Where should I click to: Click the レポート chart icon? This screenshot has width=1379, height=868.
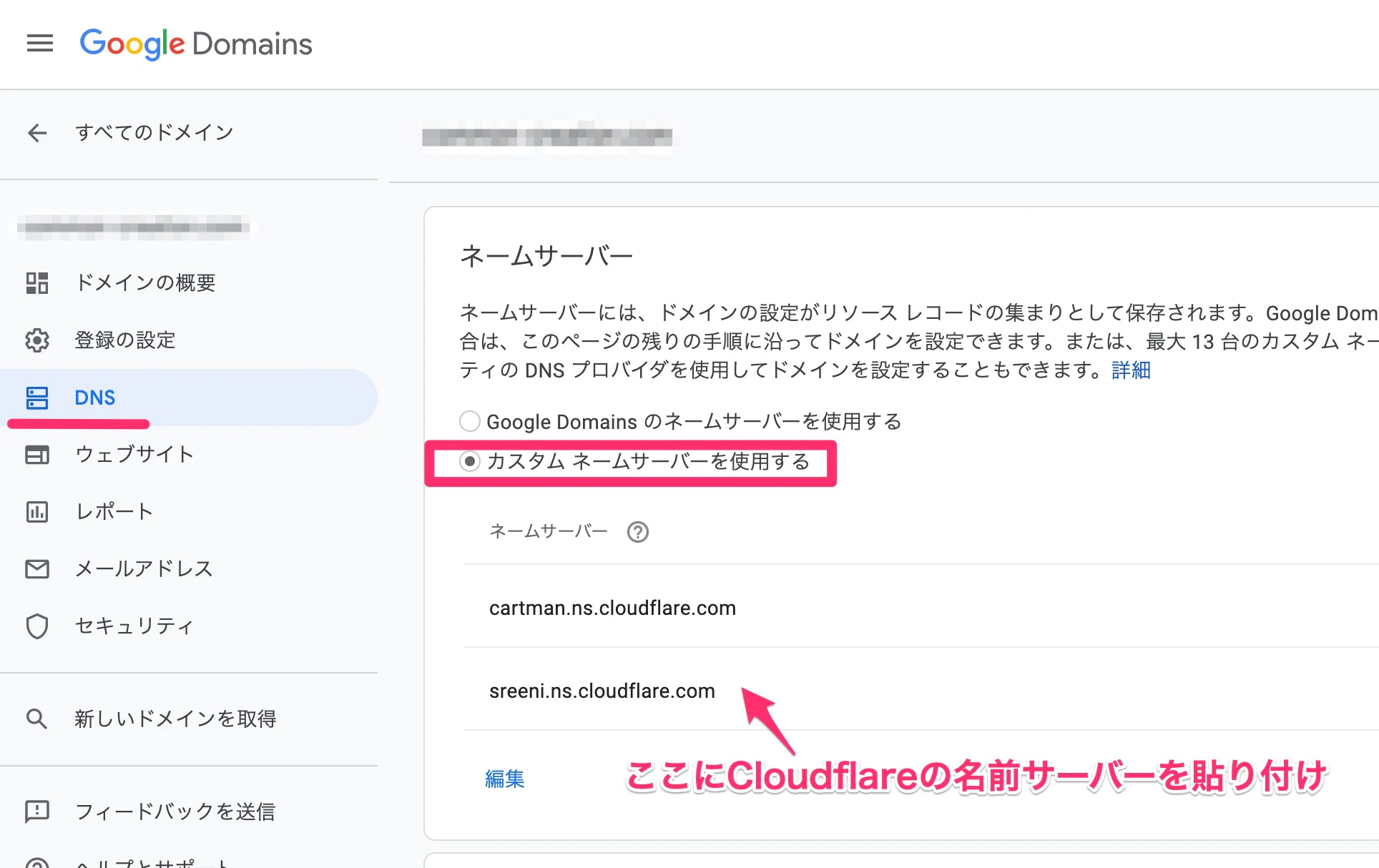(37, 512)
